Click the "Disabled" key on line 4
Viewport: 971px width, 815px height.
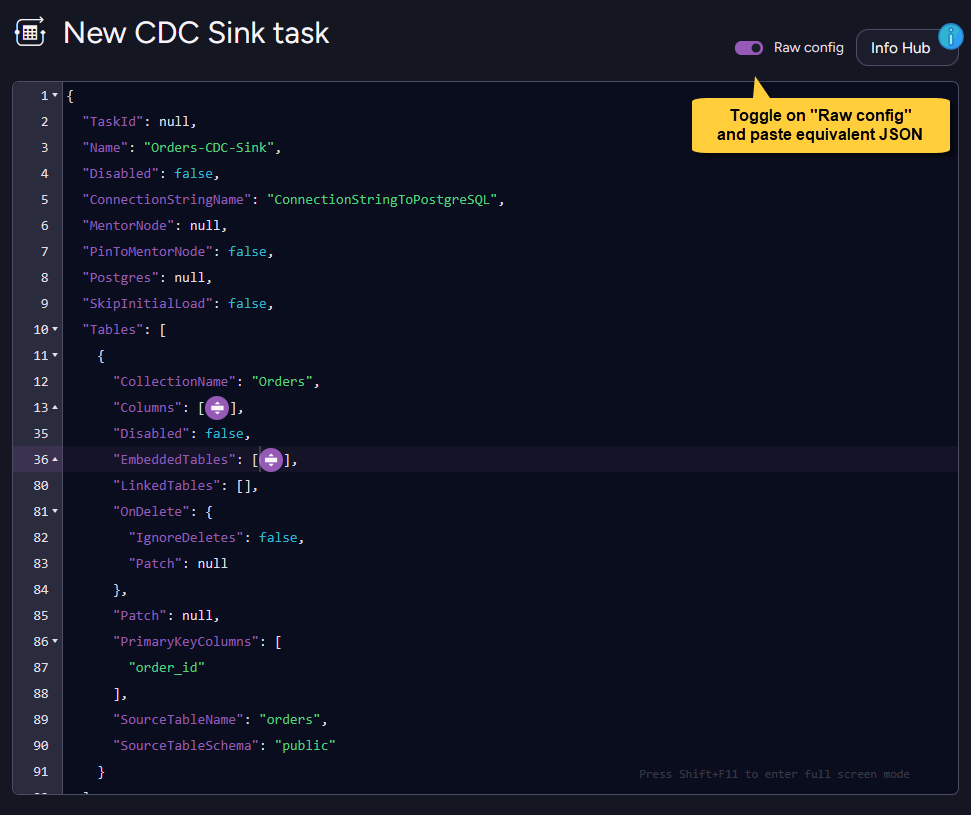tap(120, 173)
